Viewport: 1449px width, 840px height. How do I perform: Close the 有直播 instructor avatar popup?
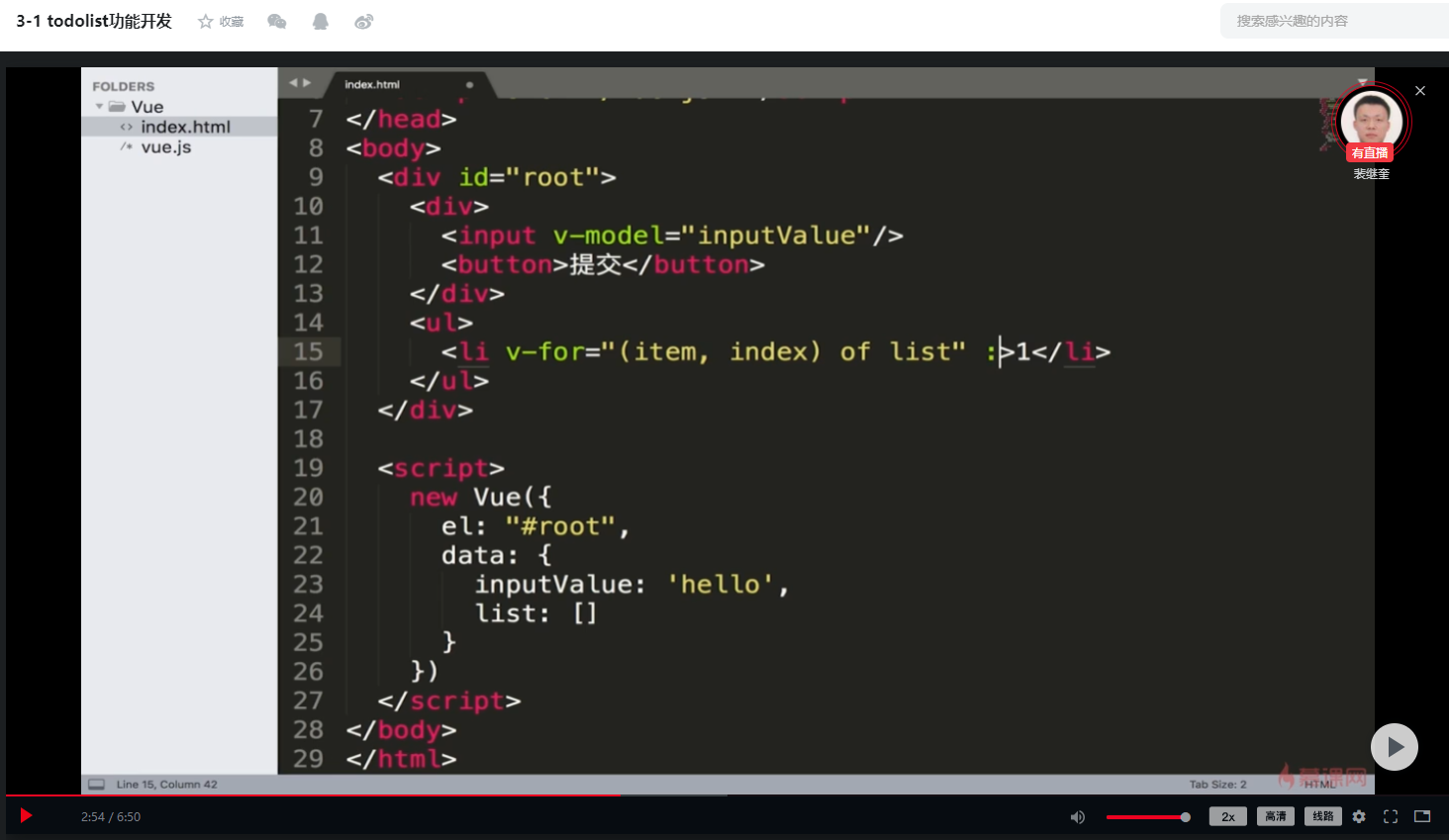click(x=1420, y=91)
